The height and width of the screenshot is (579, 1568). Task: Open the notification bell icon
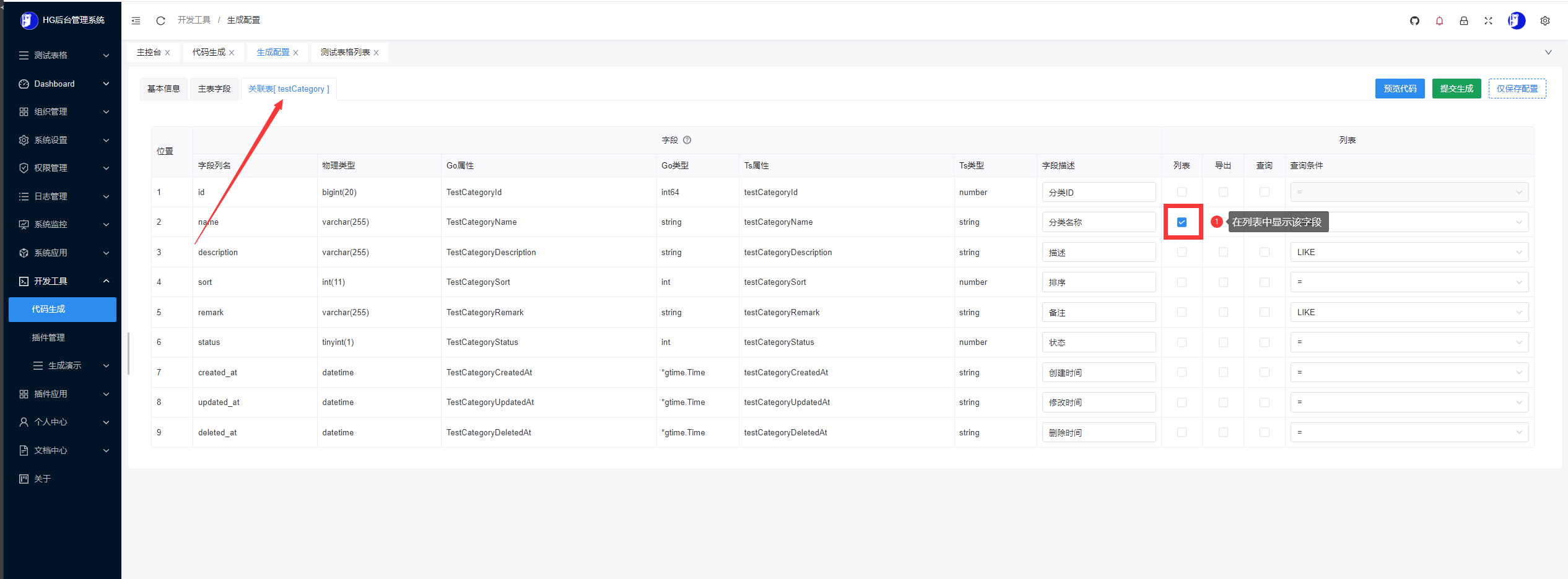(1439, 21)
